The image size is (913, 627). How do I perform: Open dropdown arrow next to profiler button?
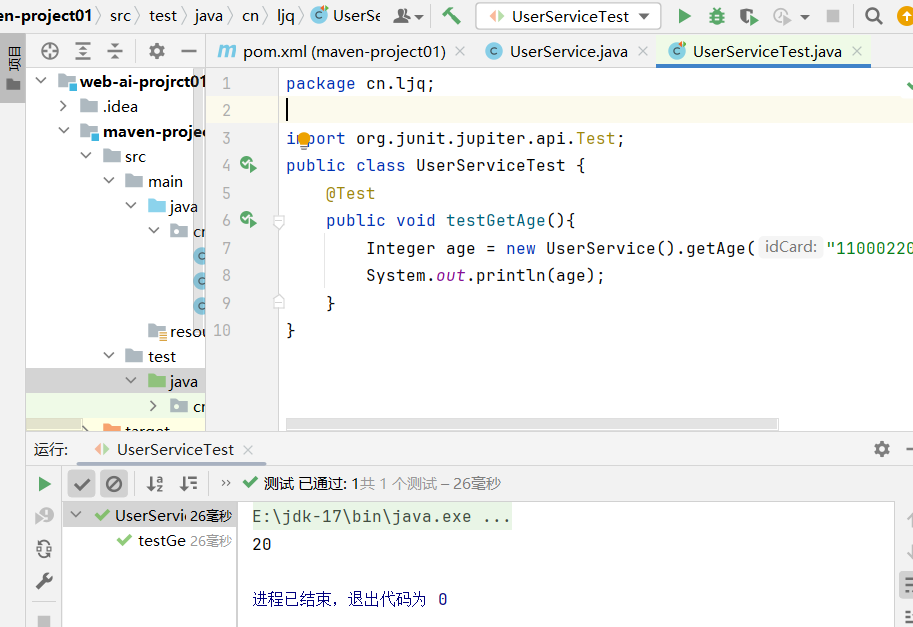click(805, 17)
